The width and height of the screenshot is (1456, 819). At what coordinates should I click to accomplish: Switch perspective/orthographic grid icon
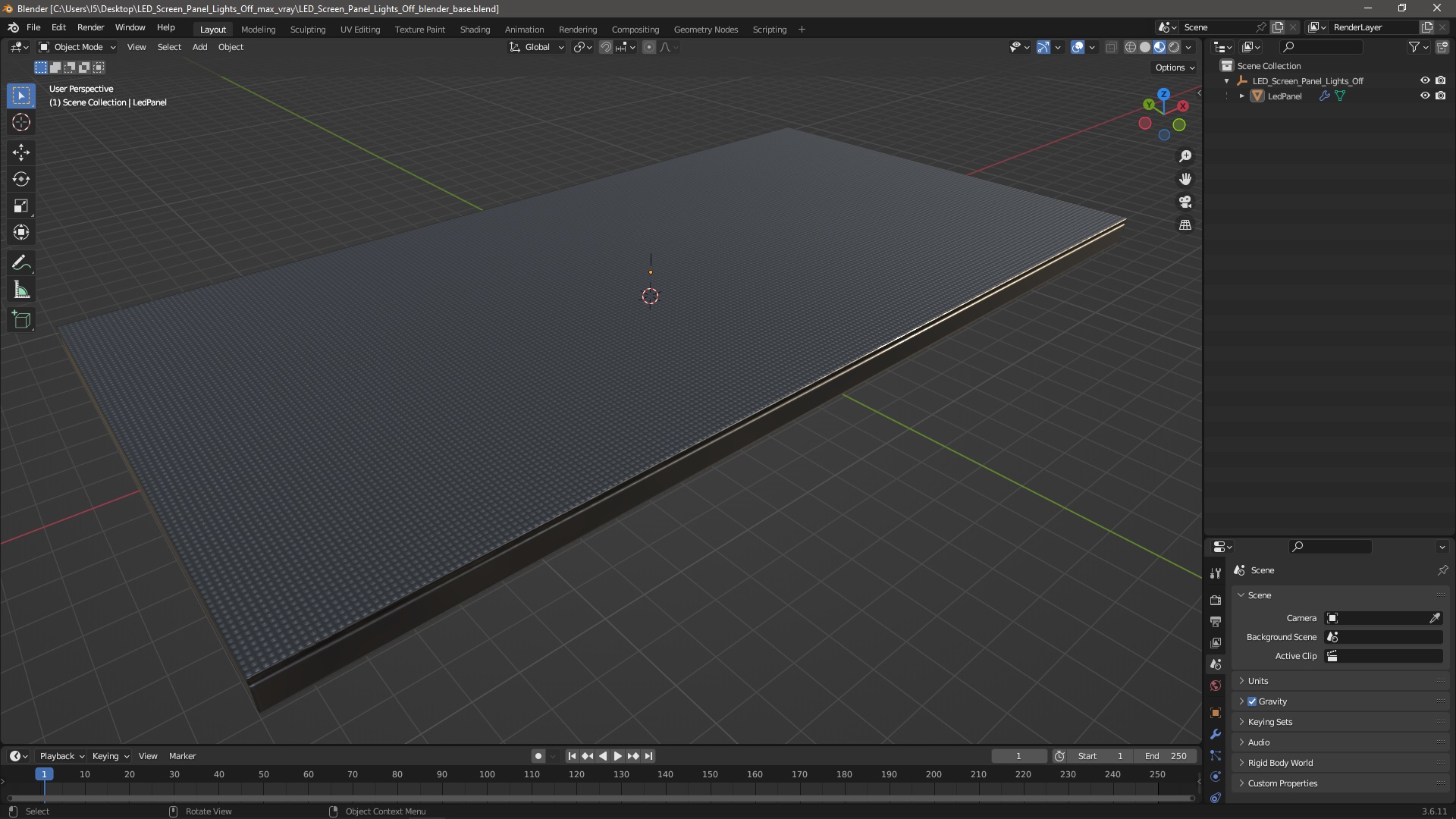[x=1185, y=225]
